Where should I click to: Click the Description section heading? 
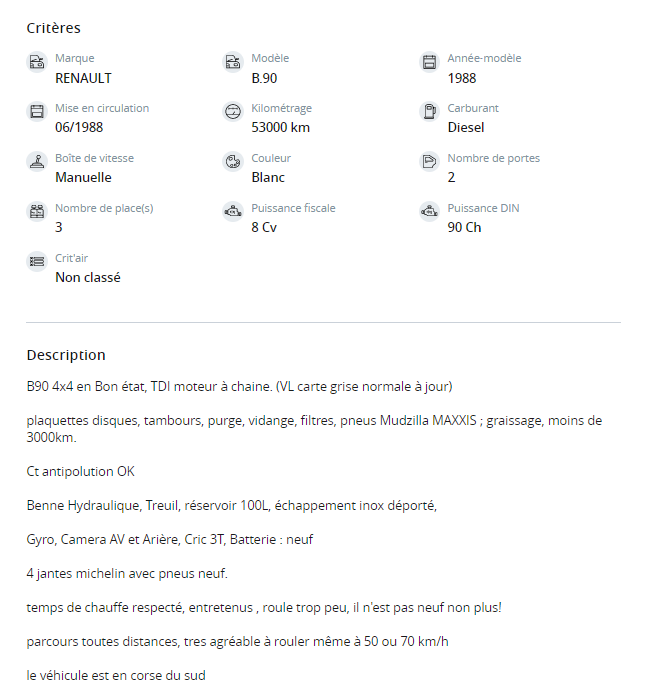pos(66,355)
